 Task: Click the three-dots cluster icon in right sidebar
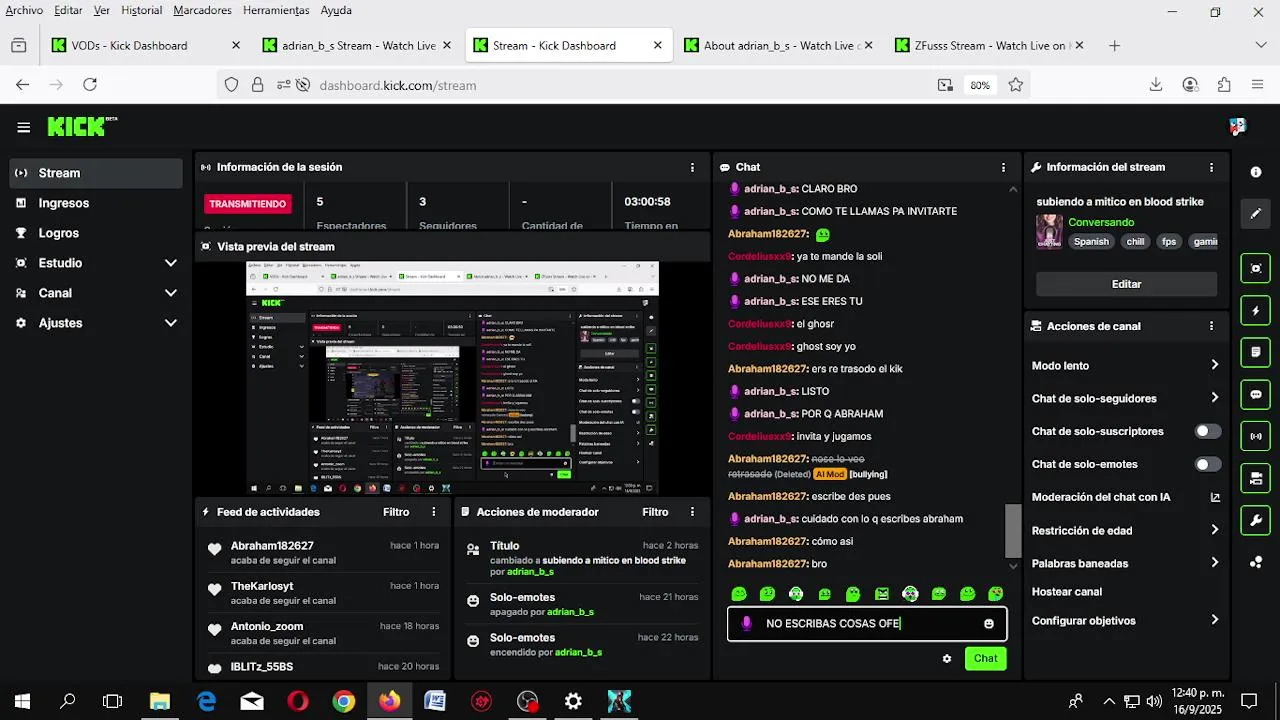coord(1256,562)
